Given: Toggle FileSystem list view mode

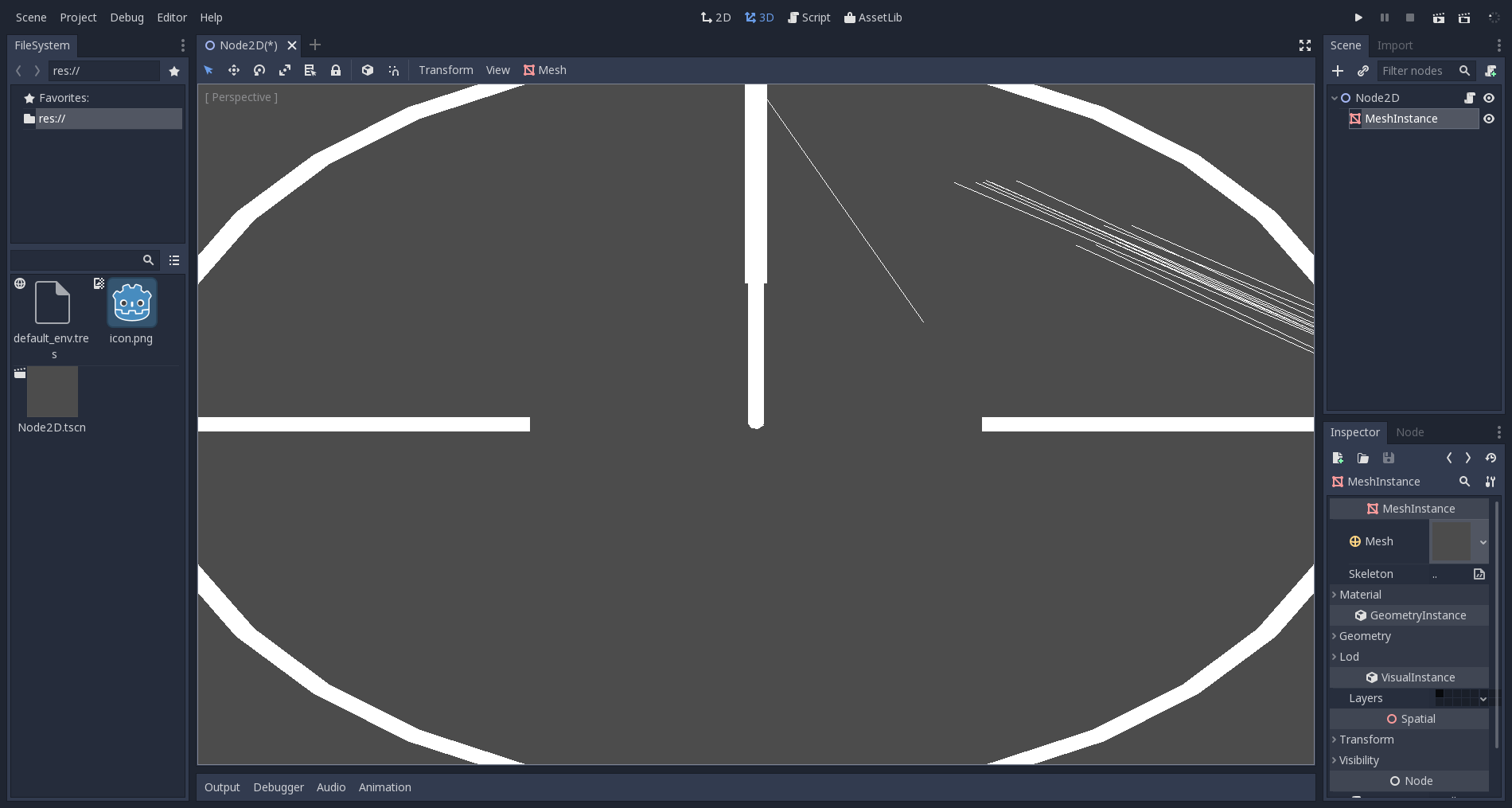Looking at the screenshot, I should tap(174, 260).
